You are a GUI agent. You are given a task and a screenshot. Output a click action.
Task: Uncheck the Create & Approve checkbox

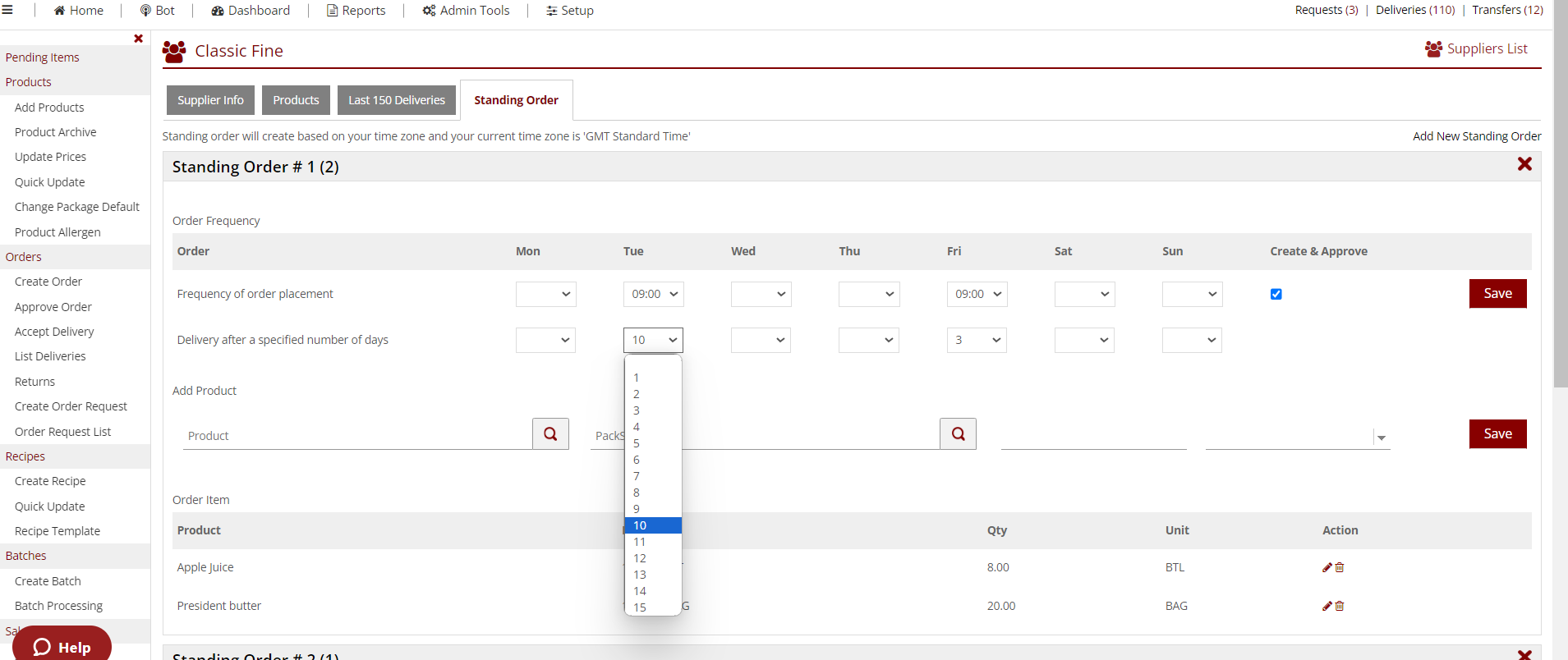click(x=1276, y=294)
